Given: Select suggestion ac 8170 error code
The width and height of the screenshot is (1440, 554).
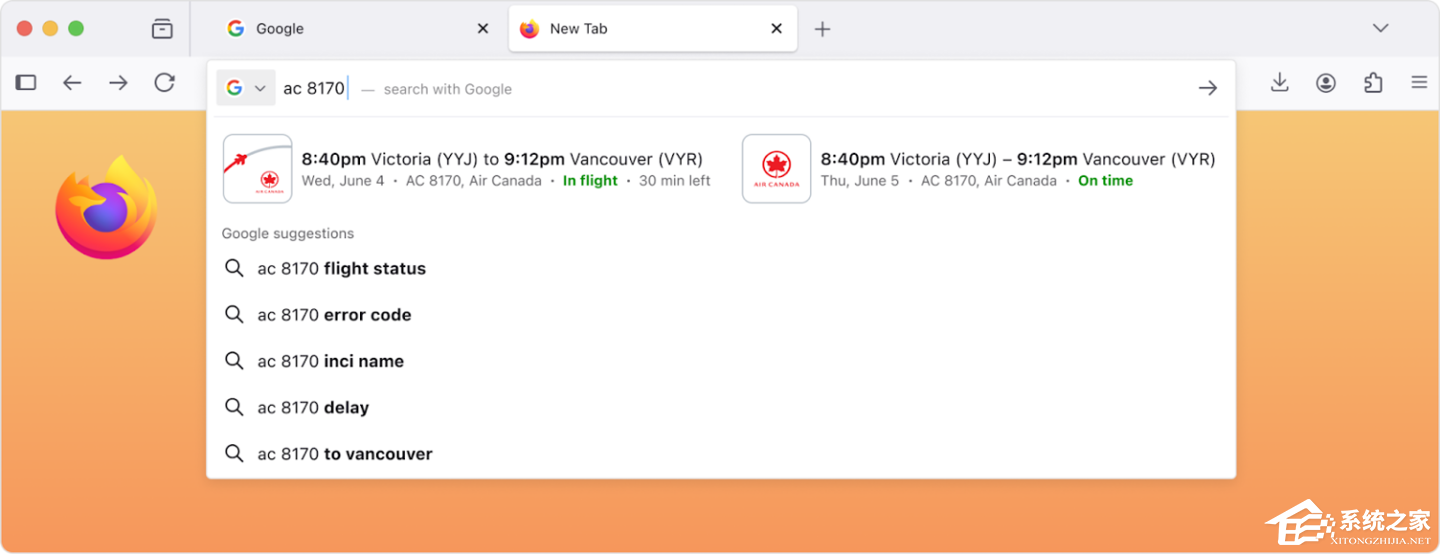Looking at the screenshot, I should point(721,315).
